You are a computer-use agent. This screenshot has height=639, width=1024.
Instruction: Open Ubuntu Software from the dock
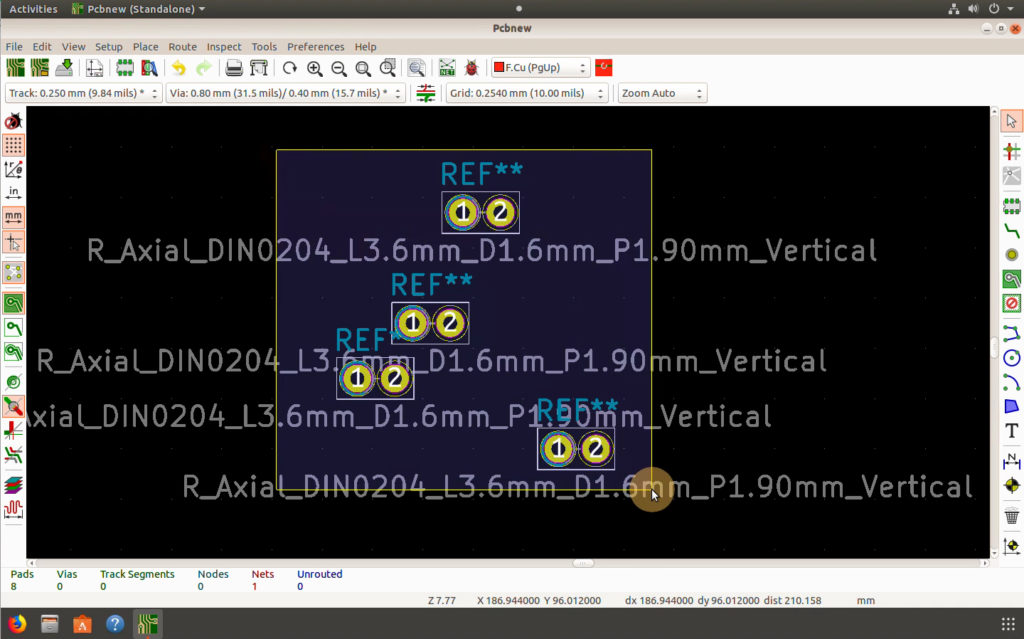82,623
